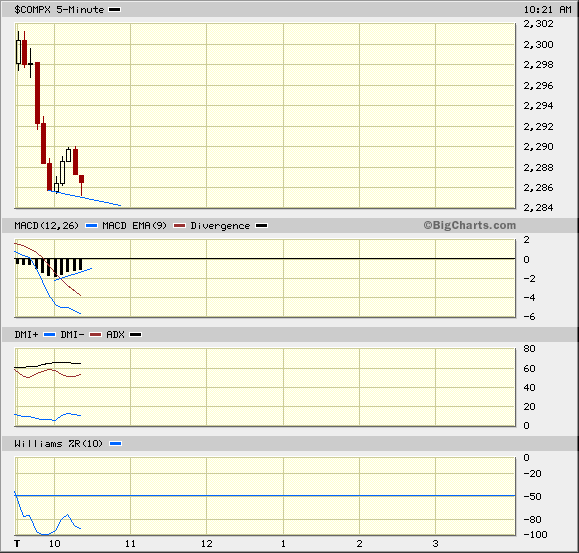Click the -6 label on MACD axis
This screenshot has height=553, width=579.
529,317
